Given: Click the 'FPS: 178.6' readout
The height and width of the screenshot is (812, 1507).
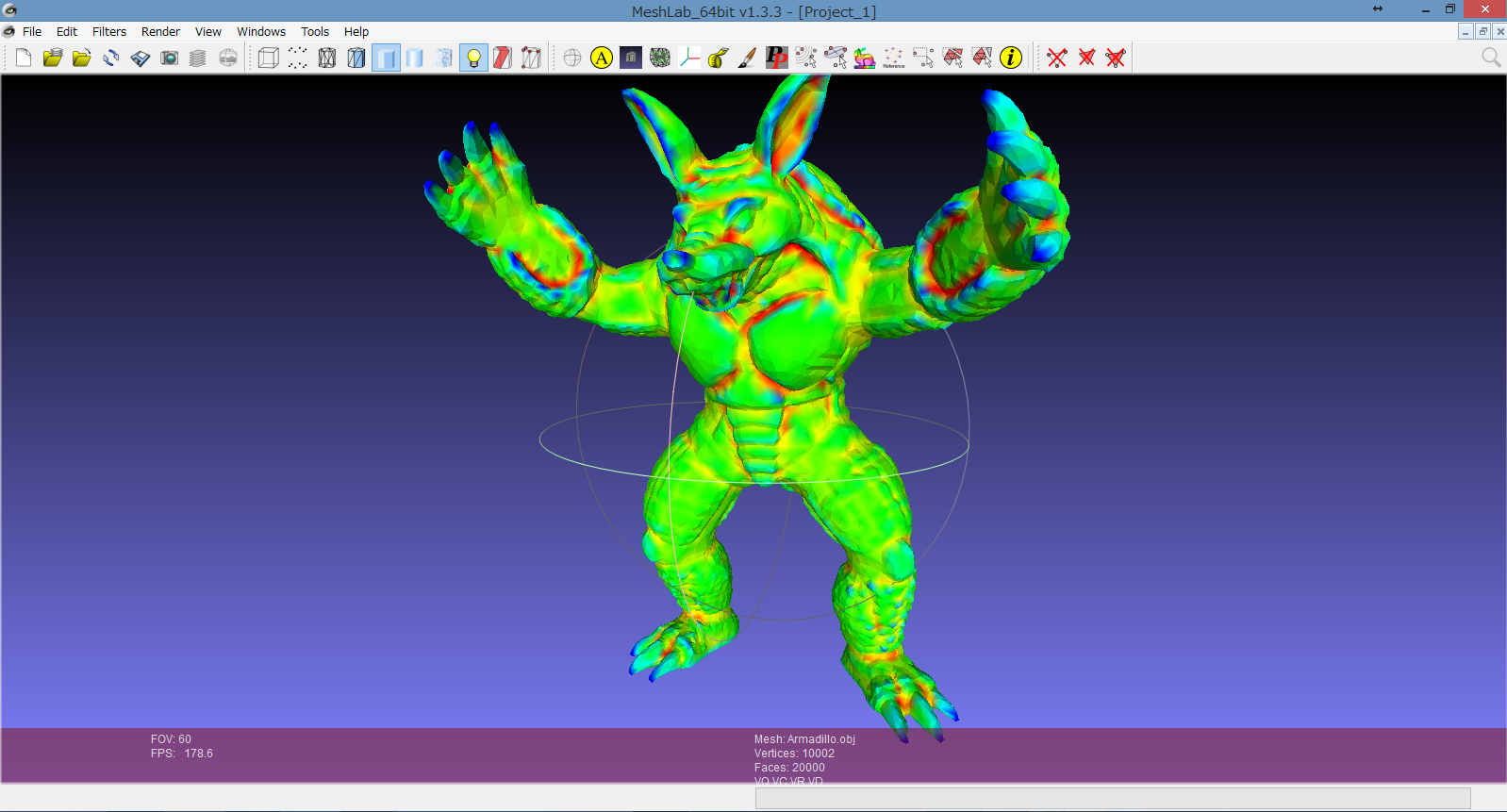Looking at the screenshot, I should (182, 754).
